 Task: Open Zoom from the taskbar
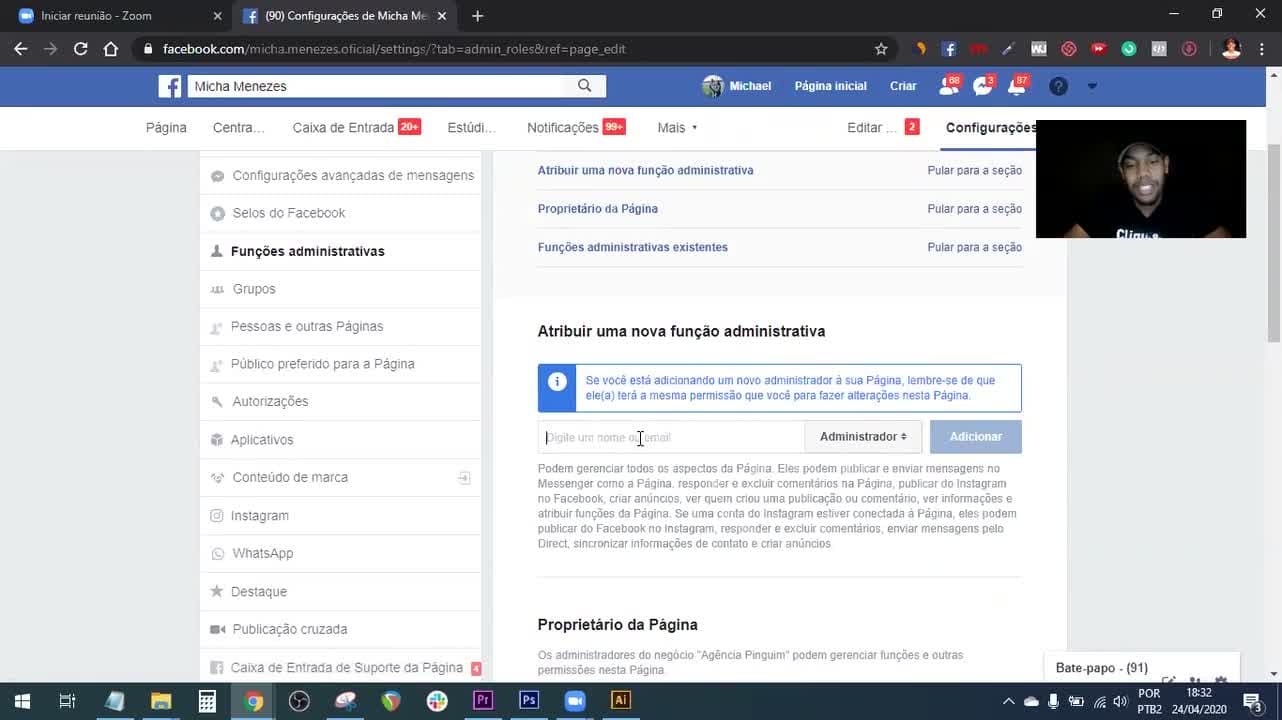(x=575, y=701)
